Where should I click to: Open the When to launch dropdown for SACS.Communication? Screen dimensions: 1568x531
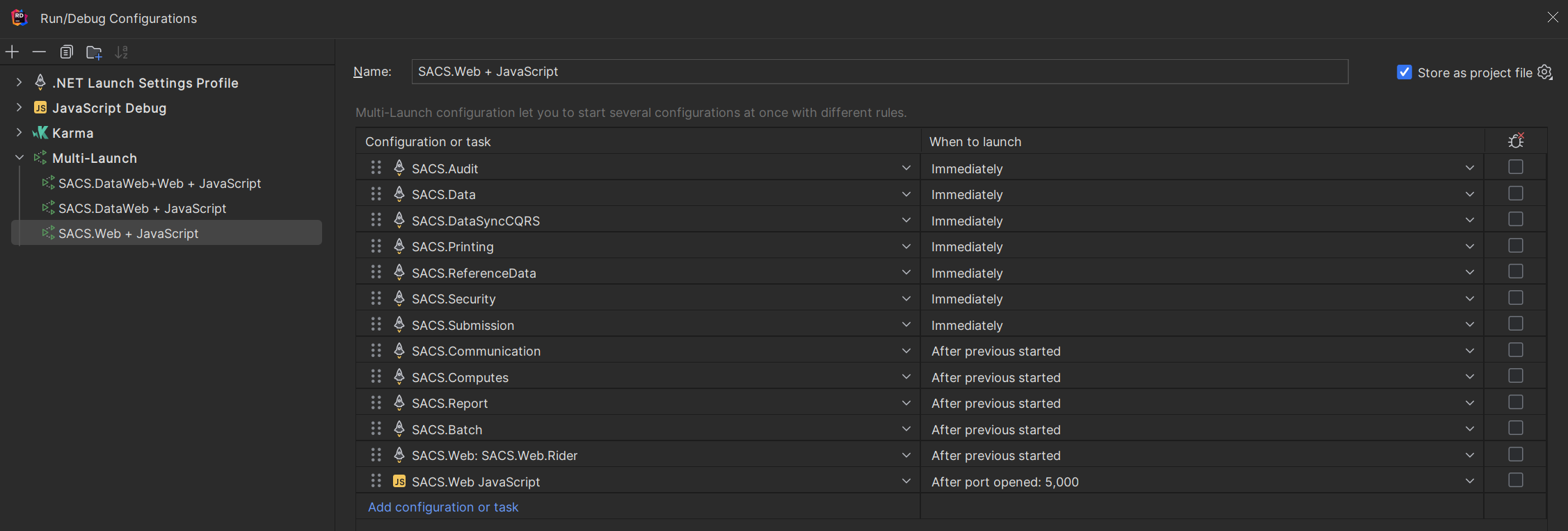1470,351
